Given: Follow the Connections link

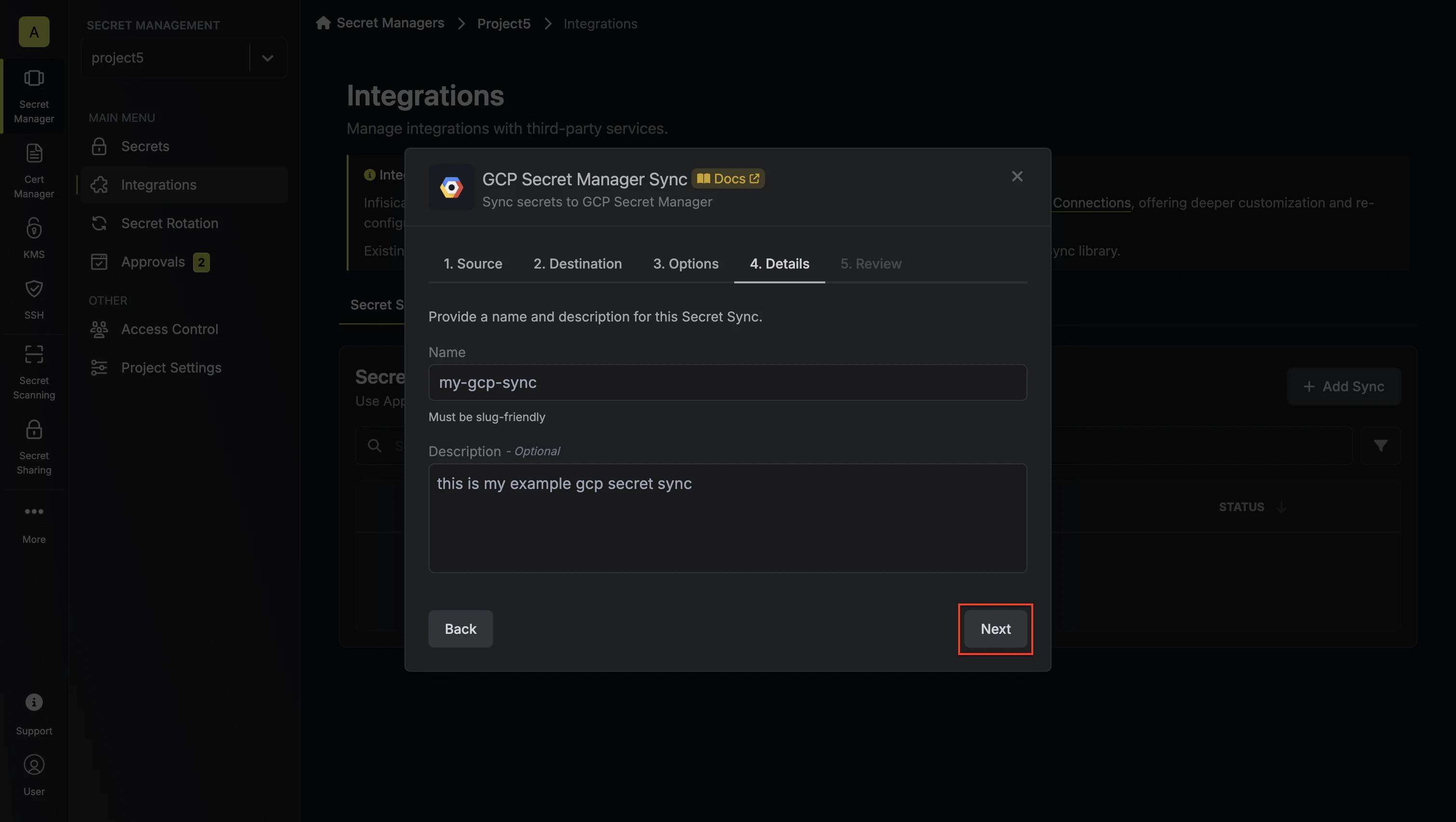Looking at the screenshot, I should click(1092, 203).
